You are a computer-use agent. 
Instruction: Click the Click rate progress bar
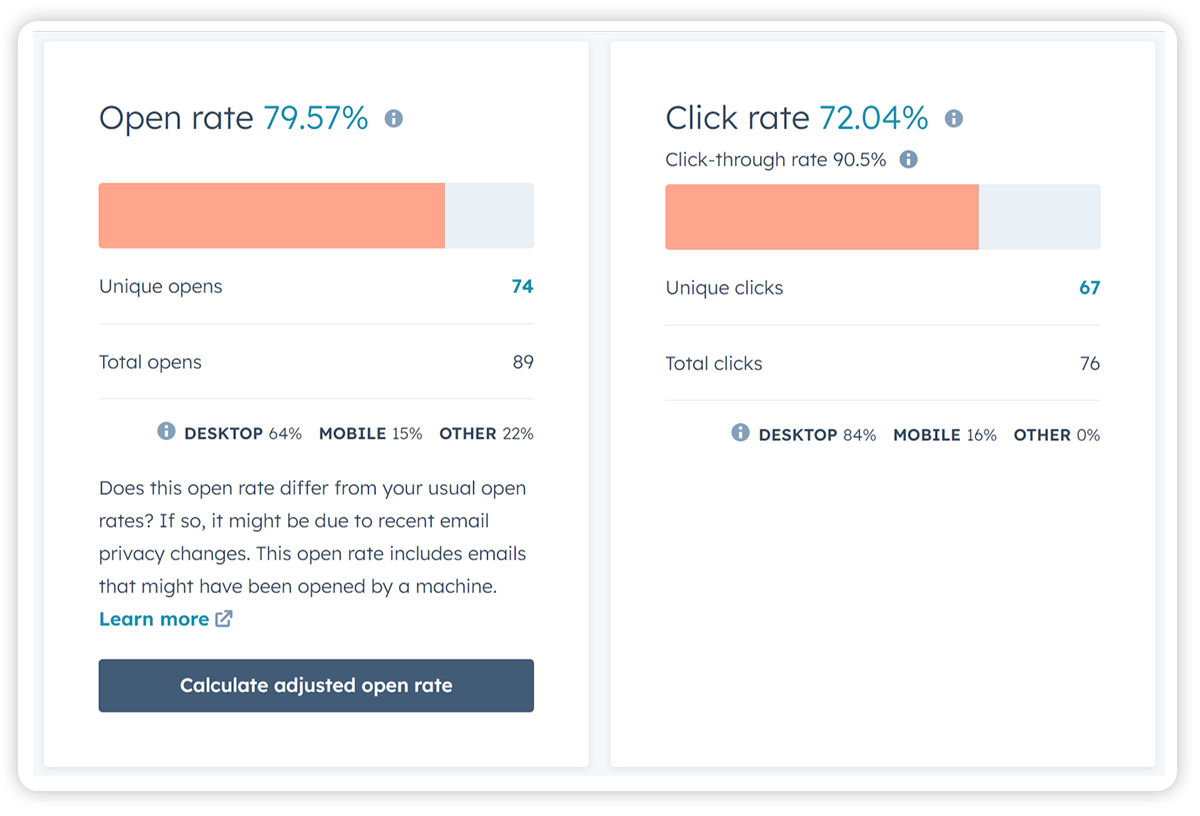pos(883,216)
